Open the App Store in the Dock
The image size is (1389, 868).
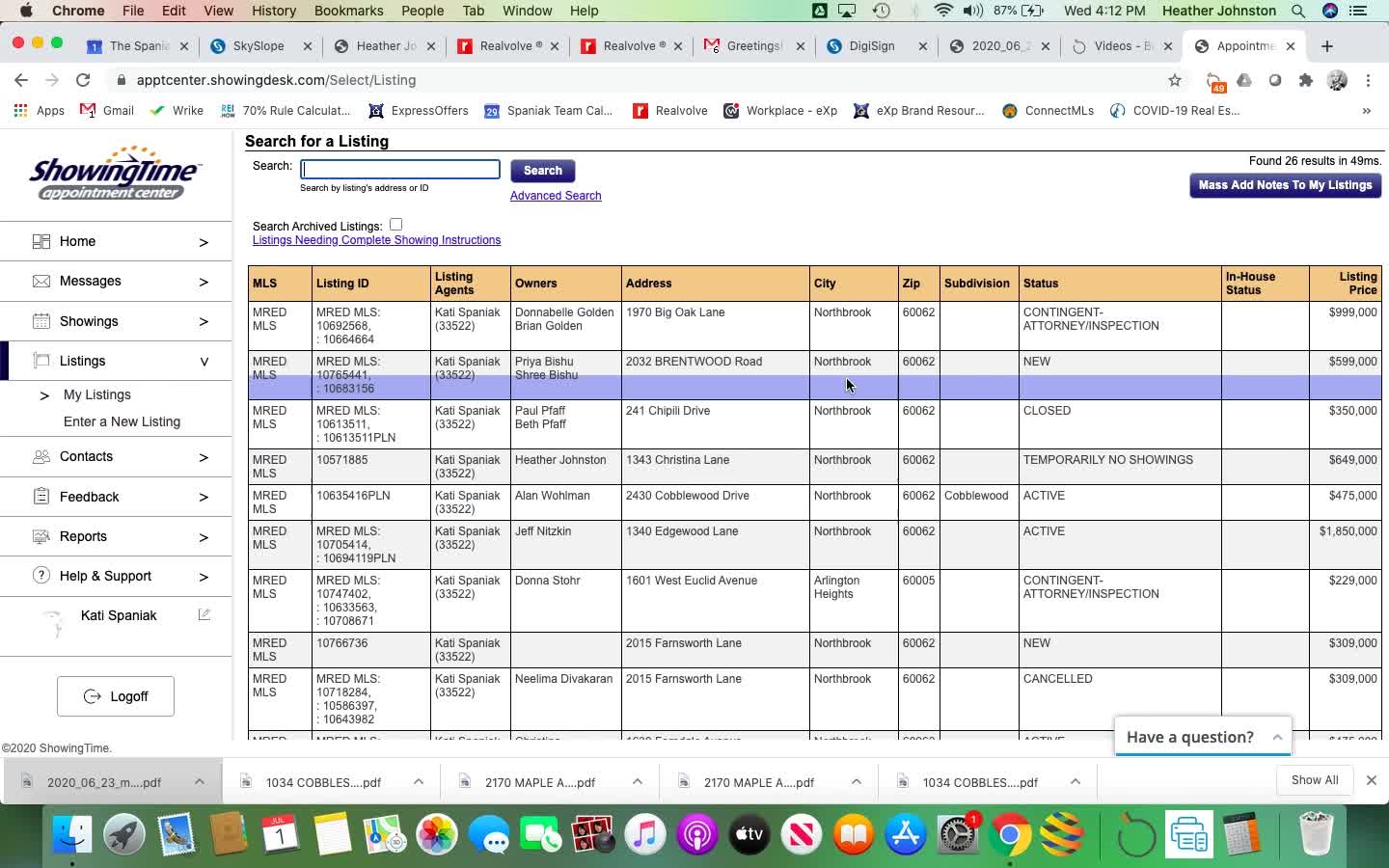click(906, 834)
